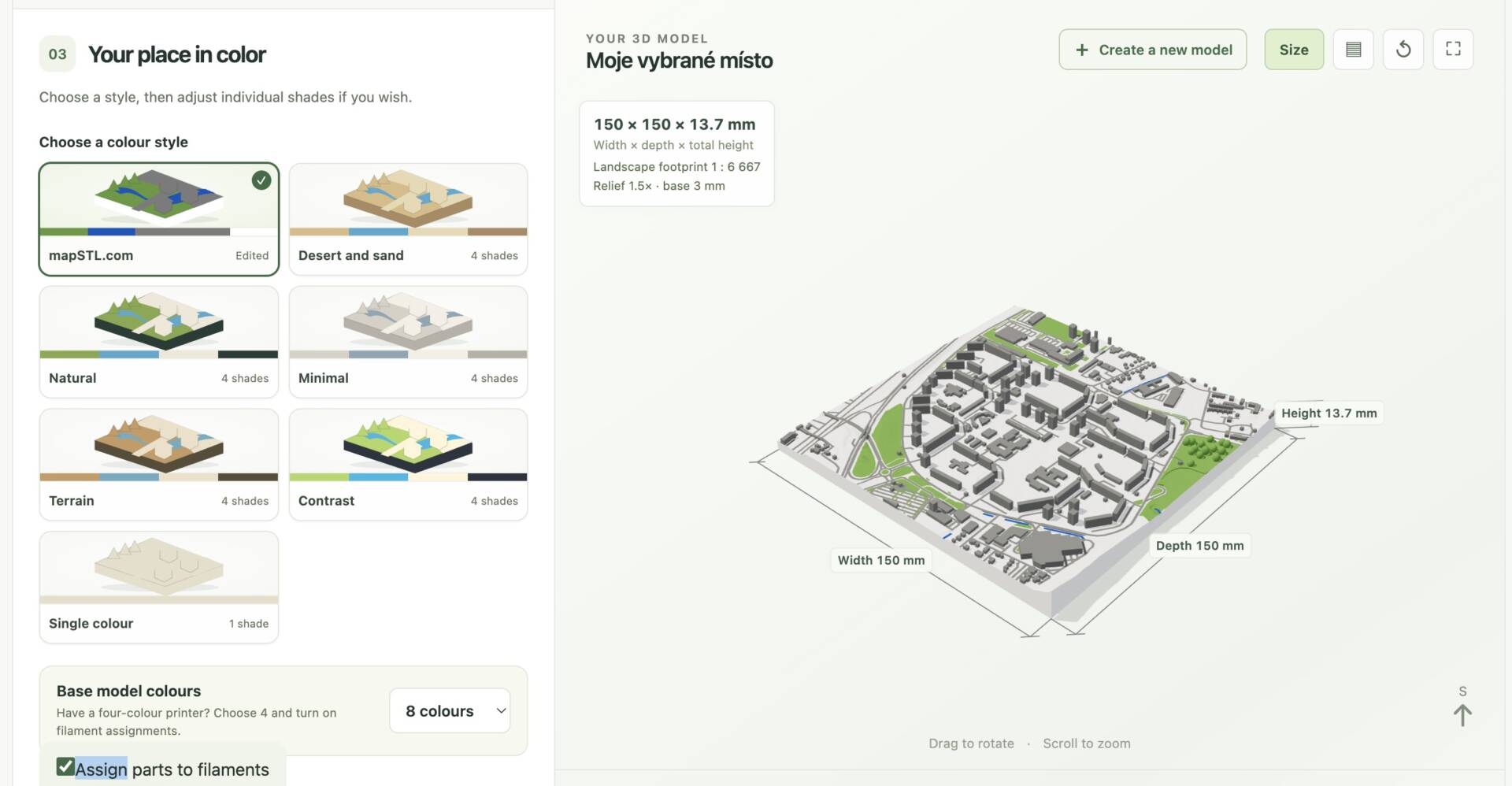The image size is (1512, 786).
Task: Click the Height 13.7 mm label
Action: coord(1329,413)
